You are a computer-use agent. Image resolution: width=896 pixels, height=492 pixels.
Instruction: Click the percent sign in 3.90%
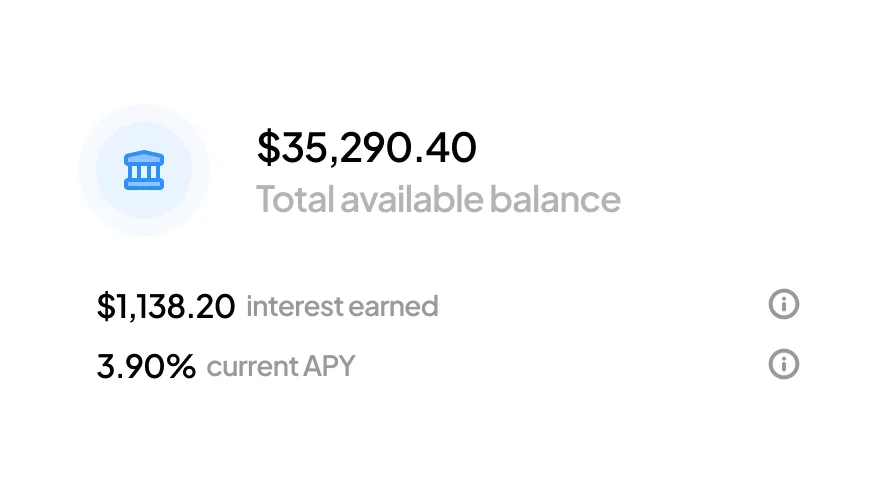tap(181, 367)
